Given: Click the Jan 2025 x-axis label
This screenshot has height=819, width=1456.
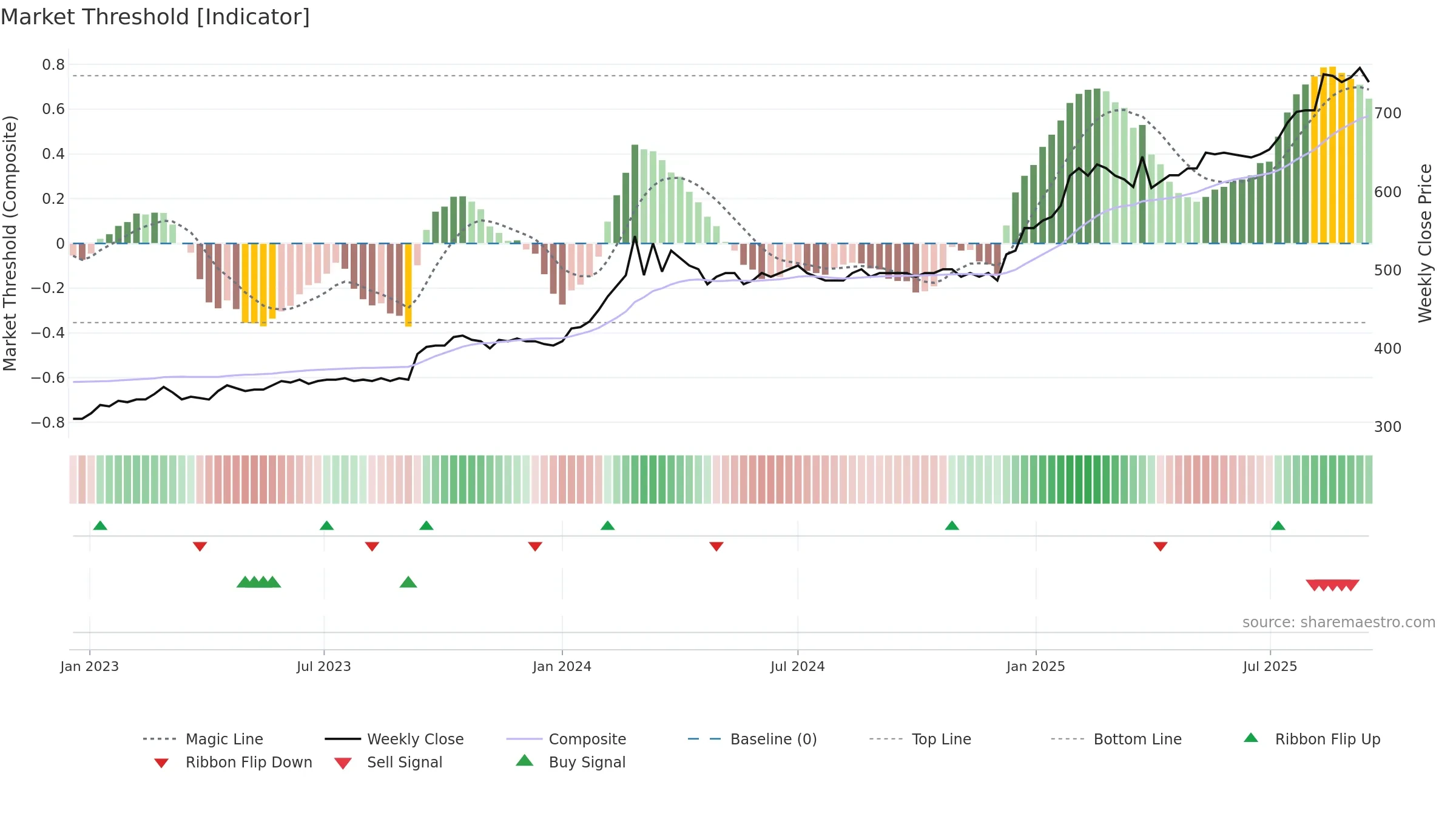Looking at the screenshot, I should (1036, 666).
